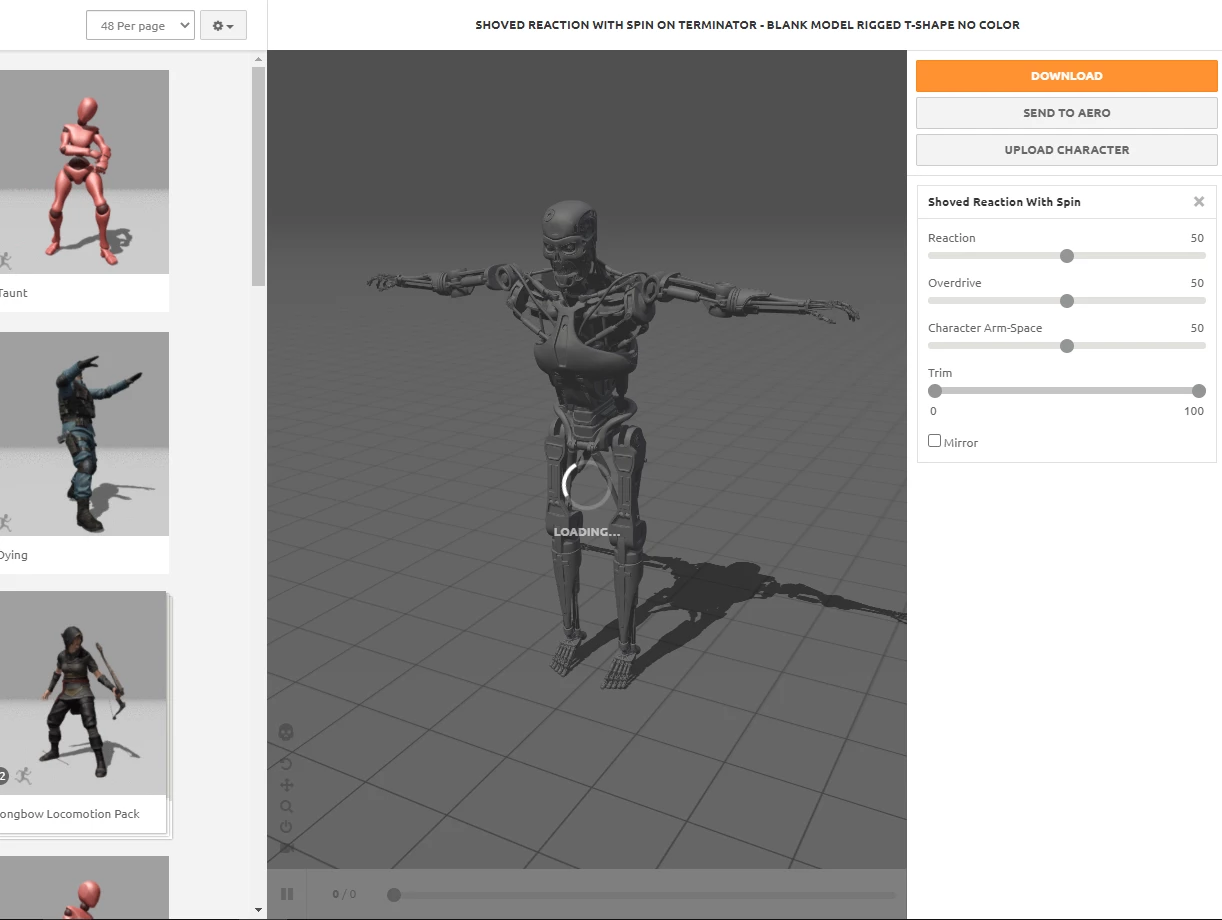Click the animation list vertical scrollbar
This screenshot has width=1222, height=920.
click(x=259, y=176)
